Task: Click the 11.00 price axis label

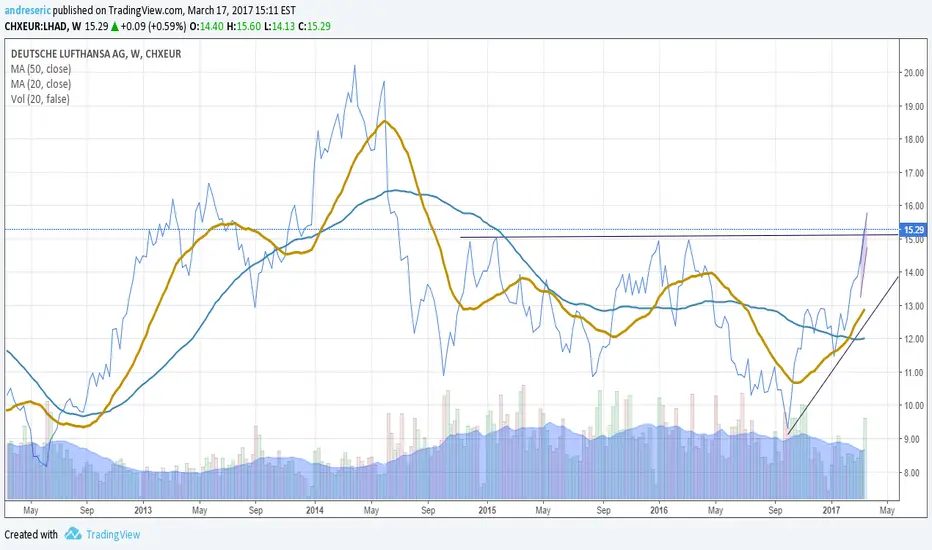Action: click(914, 372)
